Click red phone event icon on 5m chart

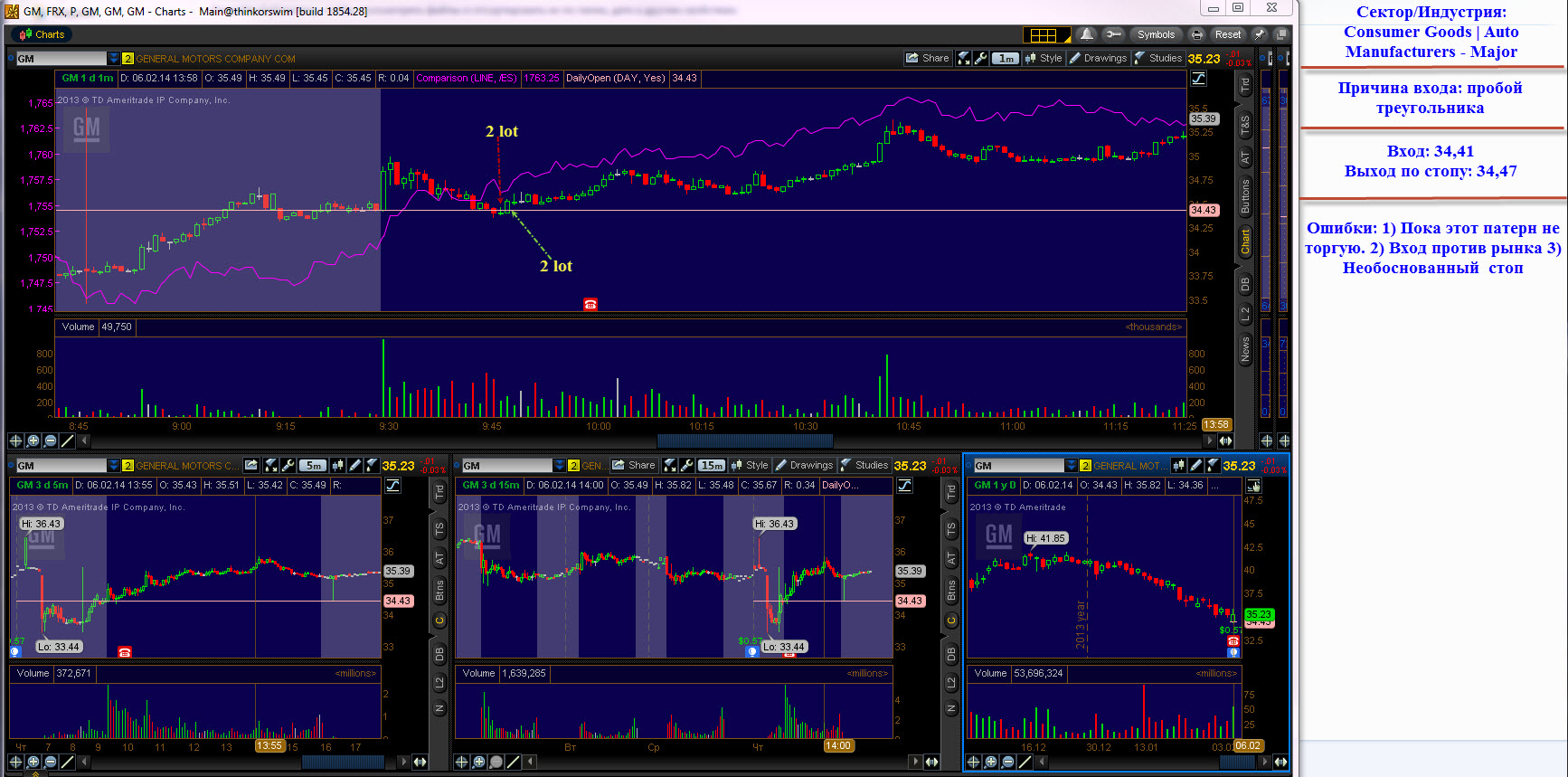tap(125, 652)
